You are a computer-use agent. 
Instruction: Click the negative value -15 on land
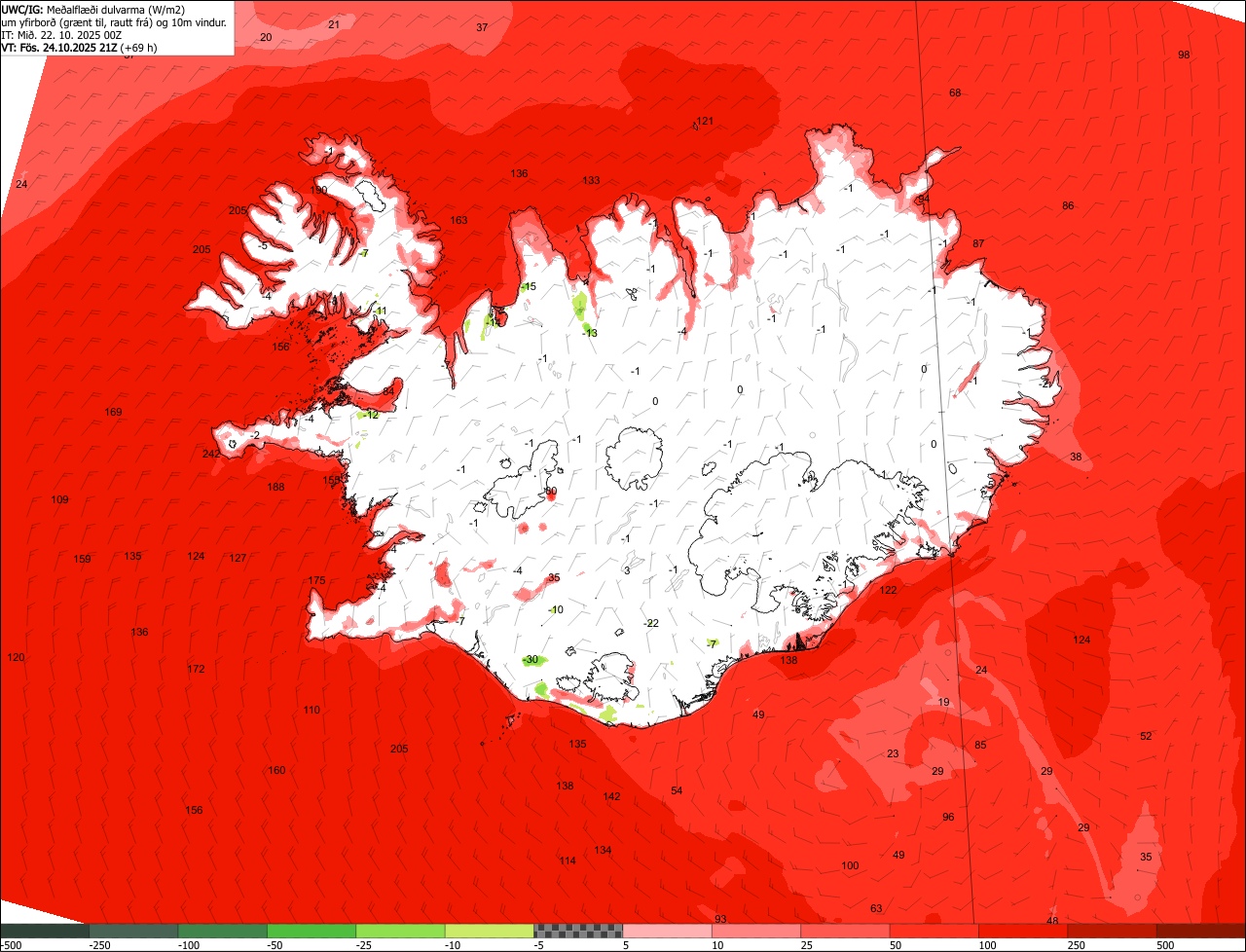coord(529,286)
